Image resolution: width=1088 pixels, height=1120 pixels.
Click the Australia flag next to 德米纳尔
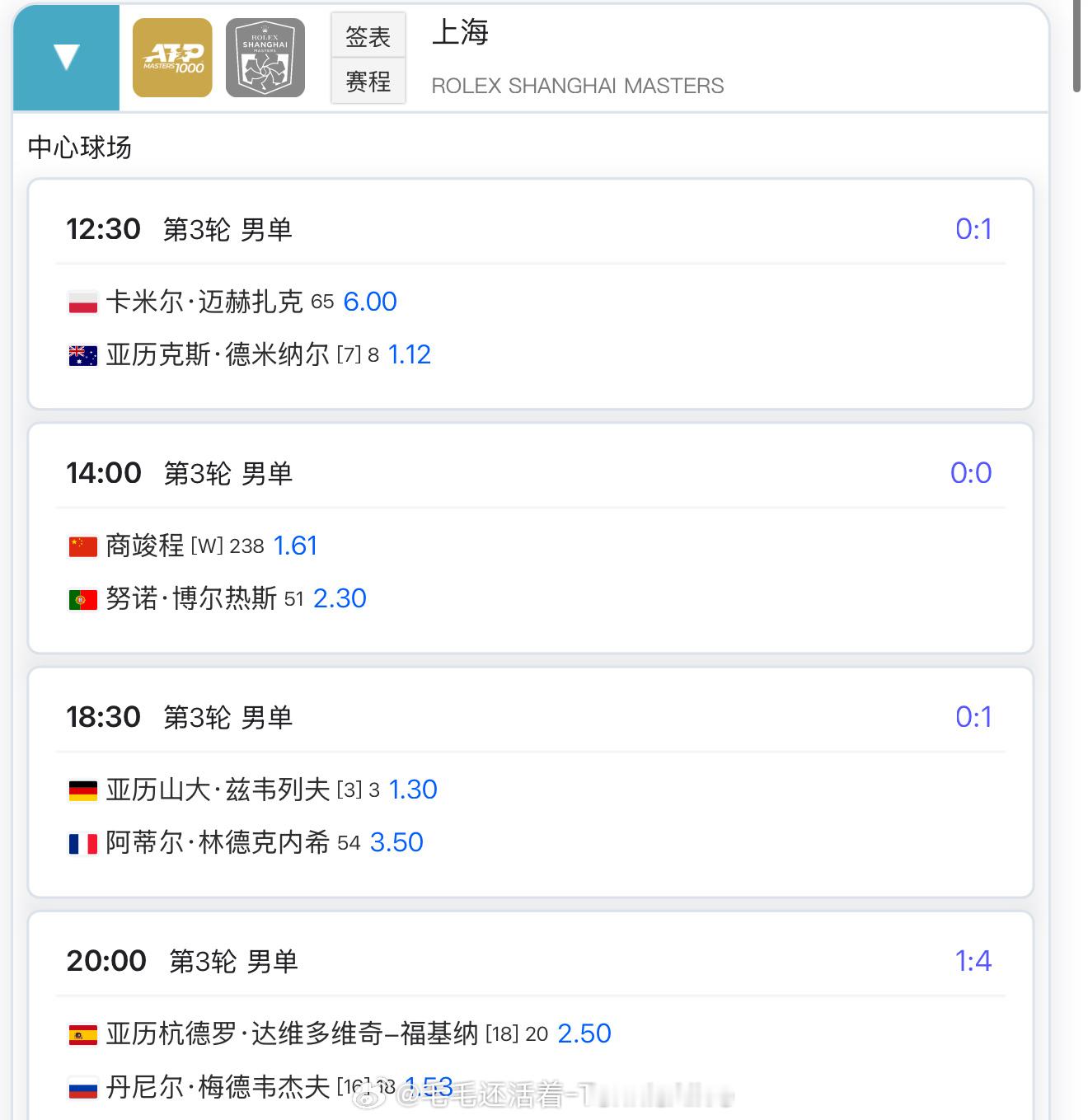(x=82, y=355)
